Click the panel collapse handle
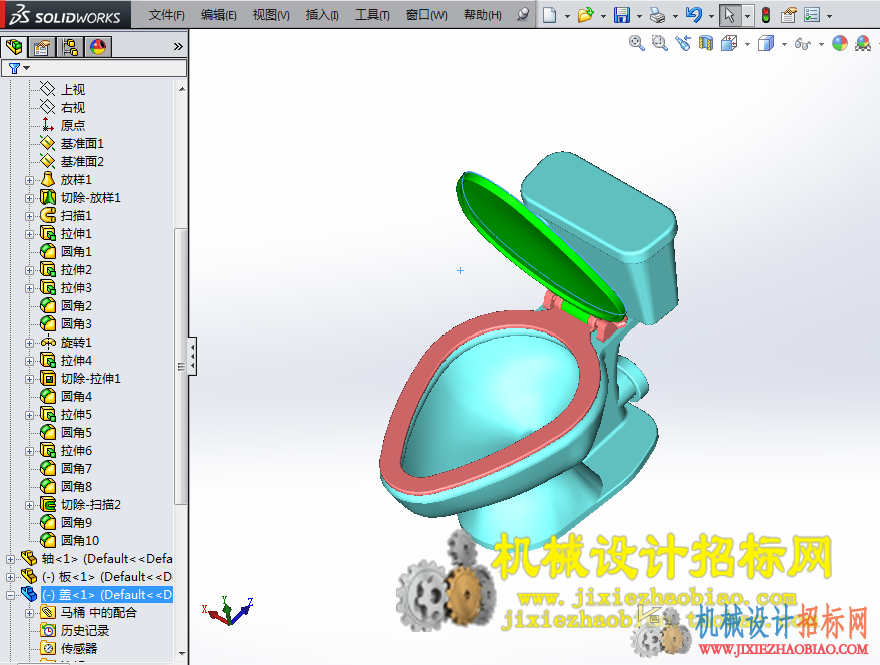Viewport: 880px width, 665px height. 192,356
